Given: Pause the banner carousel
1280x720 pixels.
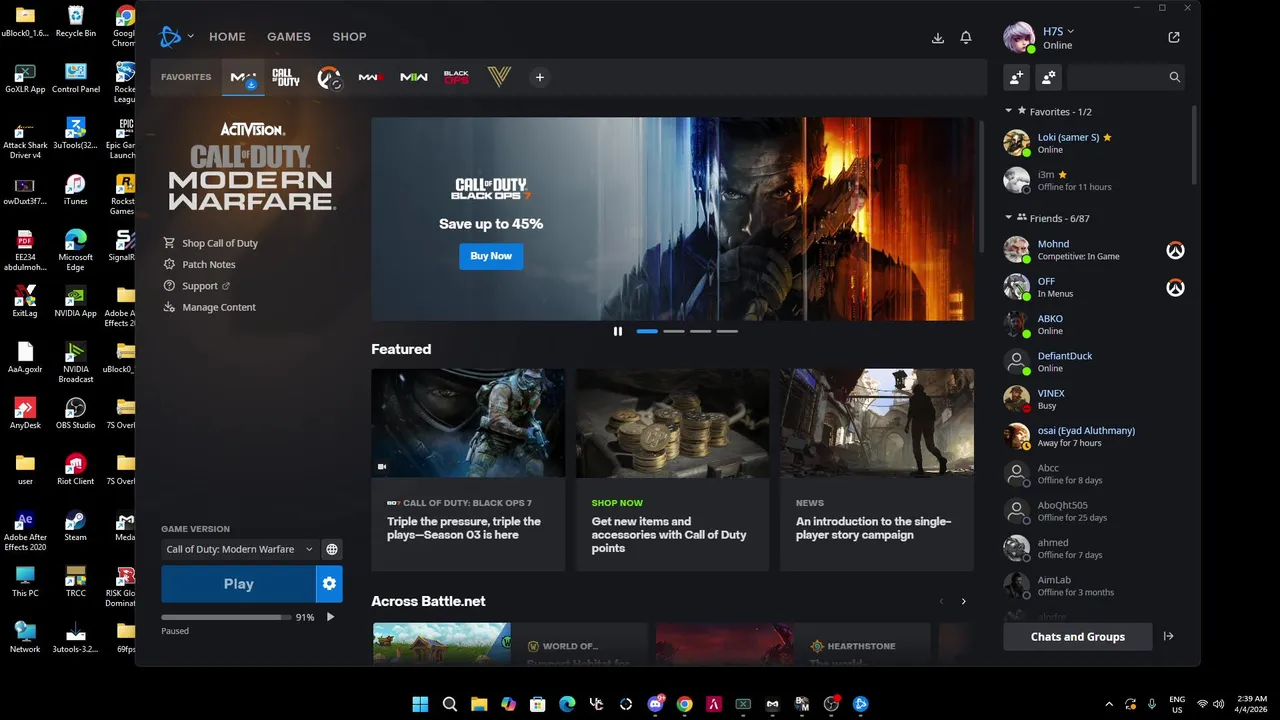Looking at the screenshot, I should pyautogui.click(x=618, y=331).
